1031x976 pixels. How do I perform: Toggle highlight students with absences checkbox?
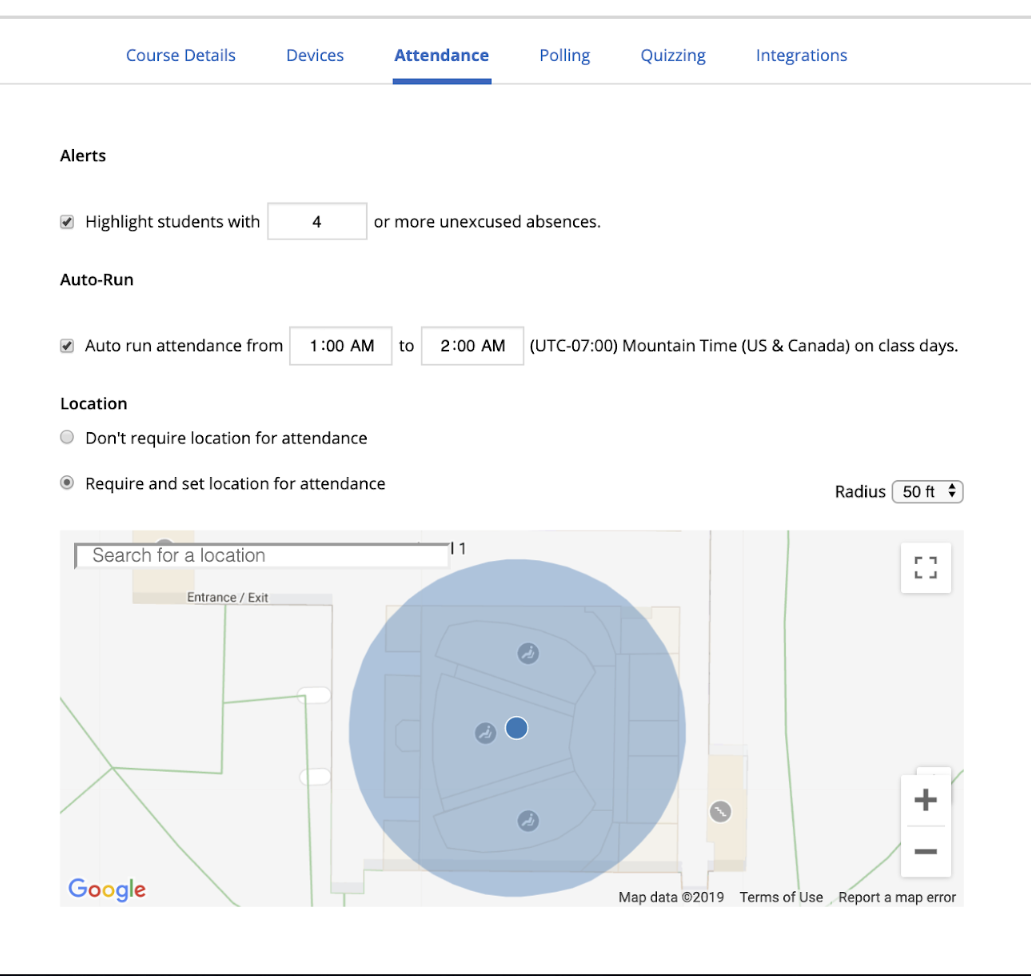(x=67, y=222)
